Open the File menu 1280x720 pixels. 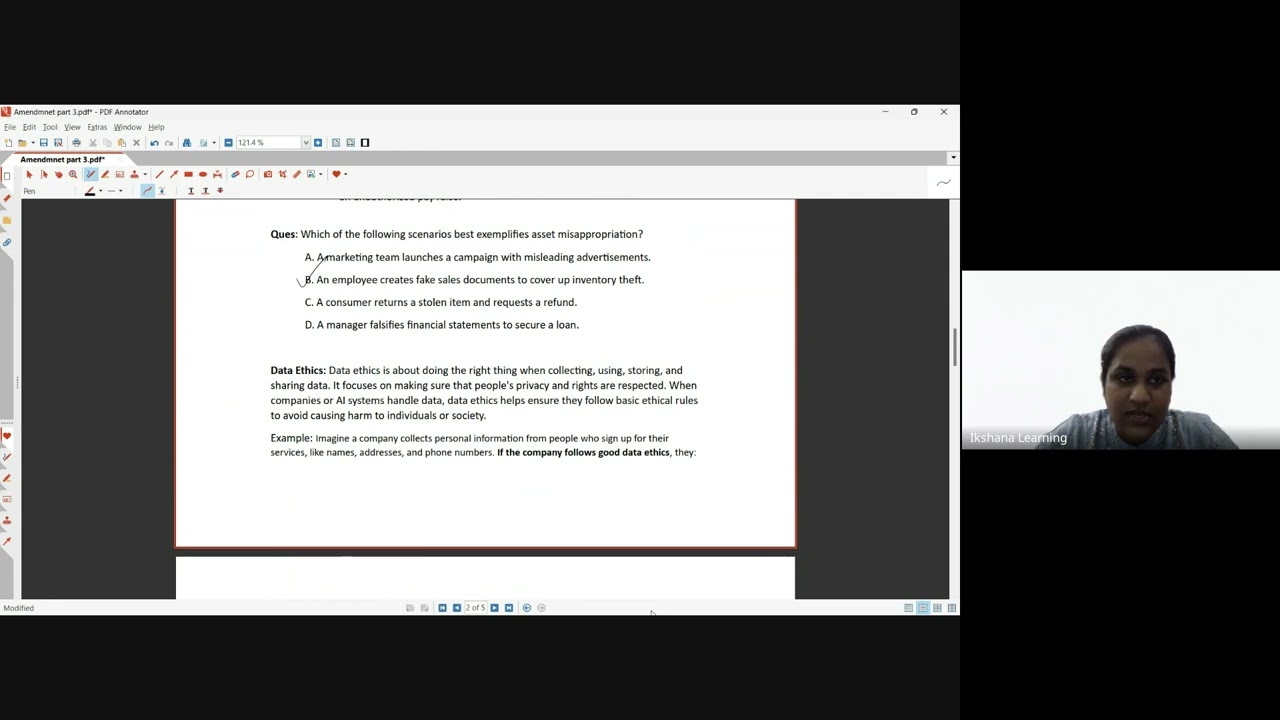click(10, 127)
